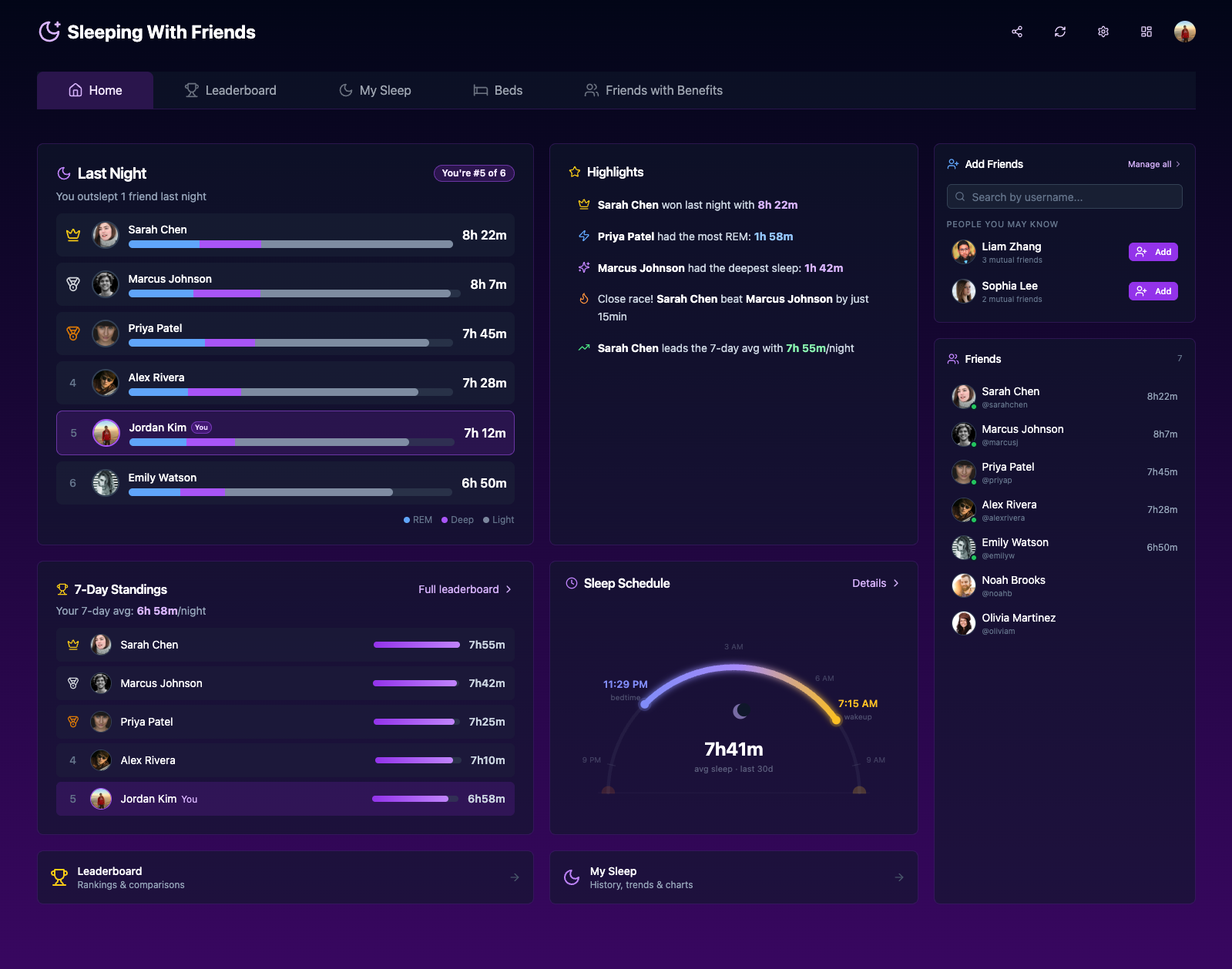1232x969 pixels.
Task: Add Sophia Lee as friend
Action: [x=1153, y=291]
